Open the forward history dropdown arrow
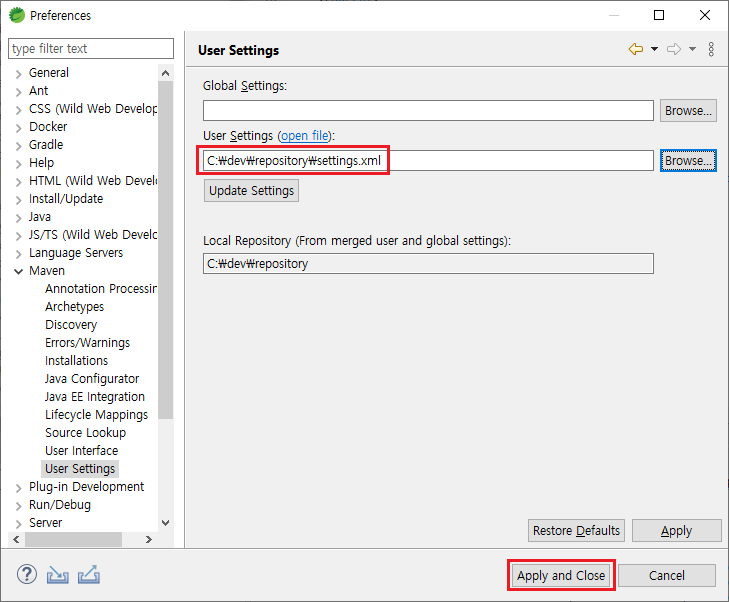 coord(692,49)
